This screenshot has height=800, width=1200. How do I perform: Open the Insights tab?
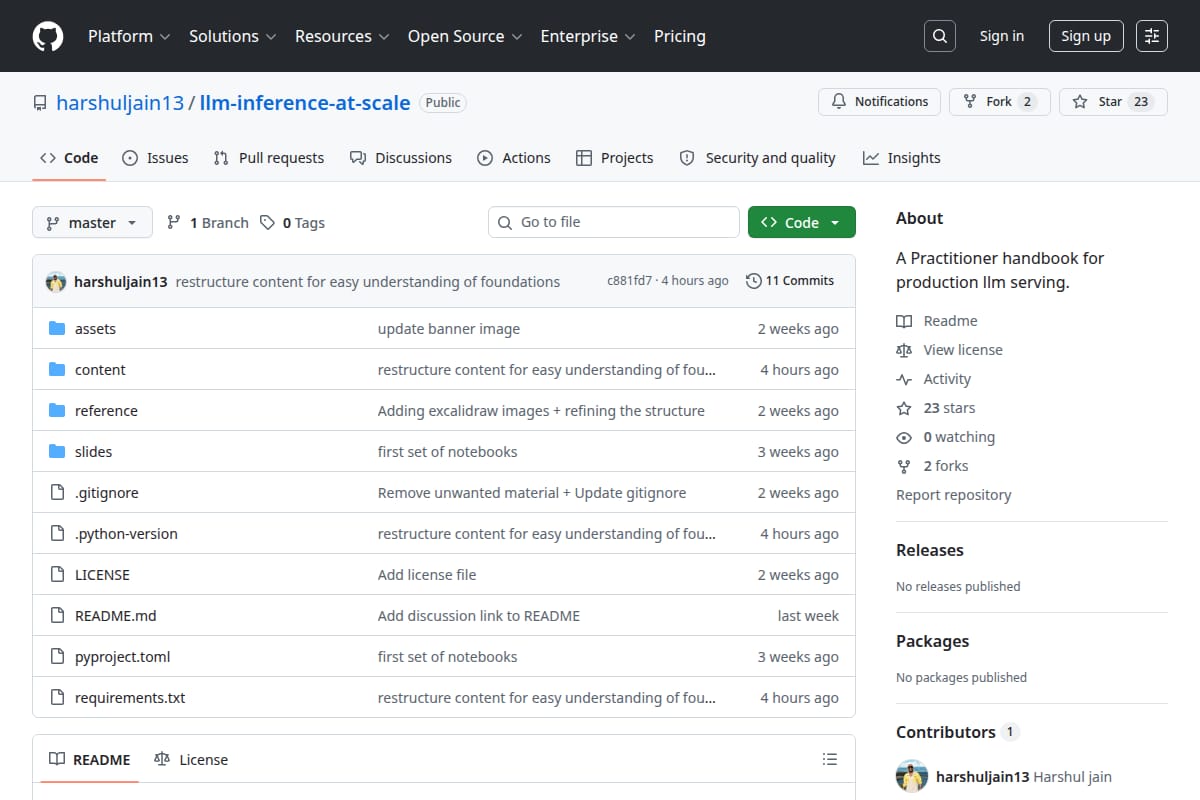click(902, 158)
